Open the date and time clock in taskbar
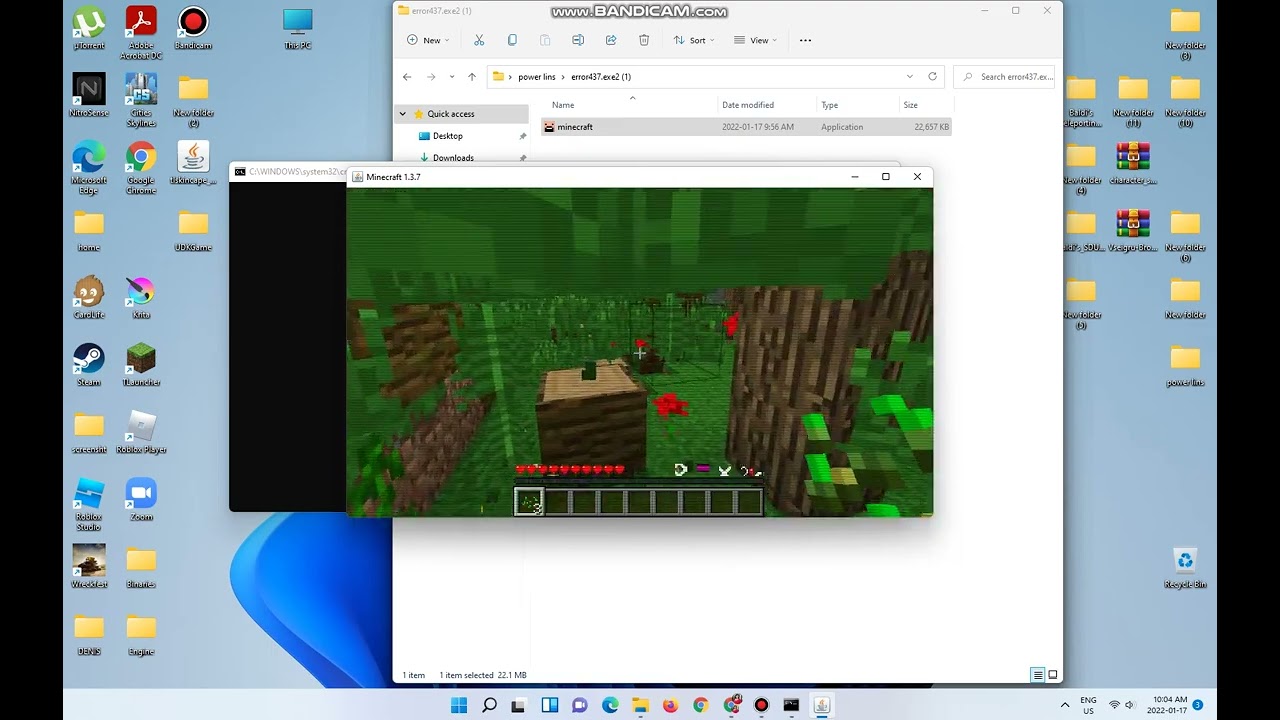This screenshot has height=720, width=1280. click(x=1167, y=705)
